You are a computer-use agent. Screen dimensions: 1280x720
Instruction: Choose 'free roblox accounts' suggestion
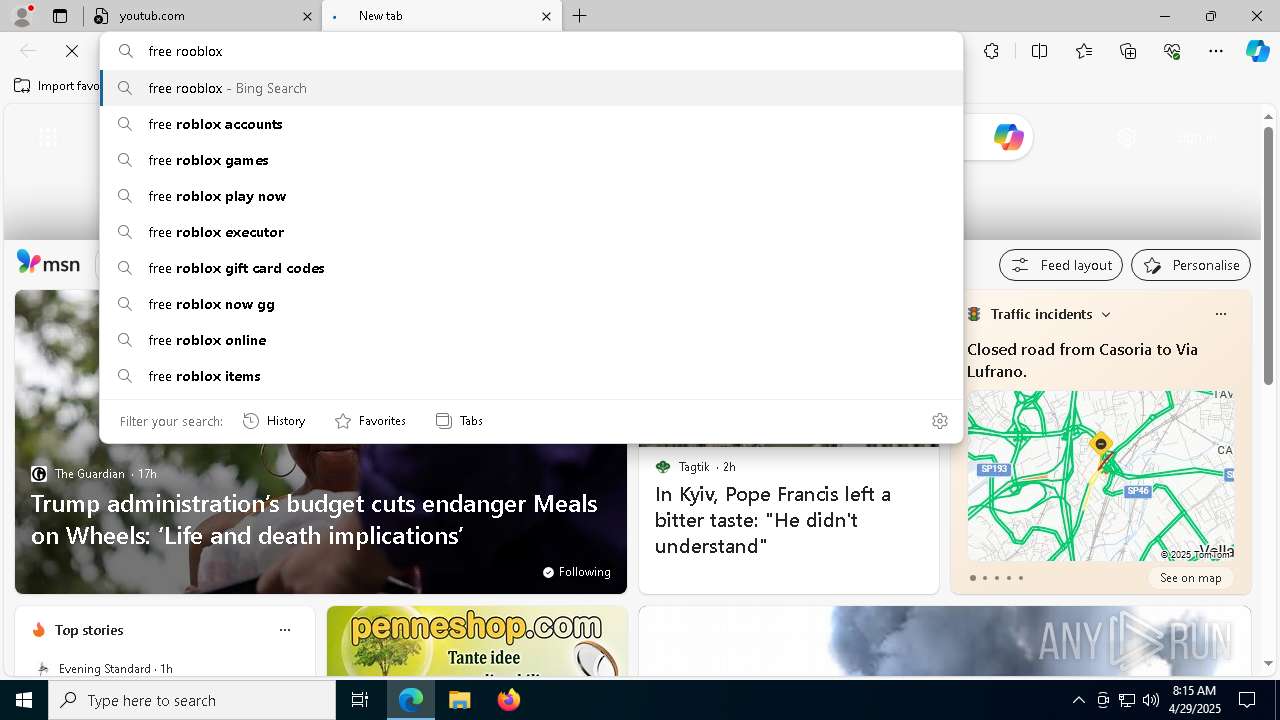[531, 124]
